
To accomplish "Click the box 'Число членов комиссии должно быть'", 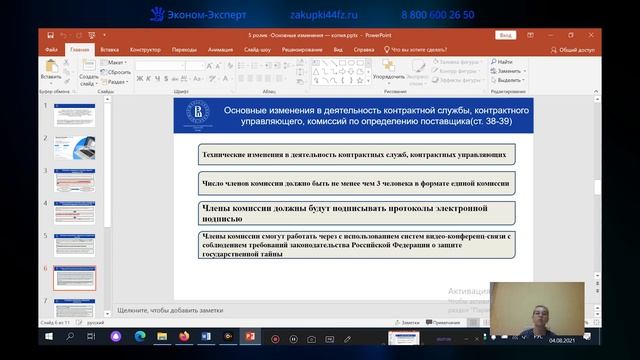I will coord(357,183).
